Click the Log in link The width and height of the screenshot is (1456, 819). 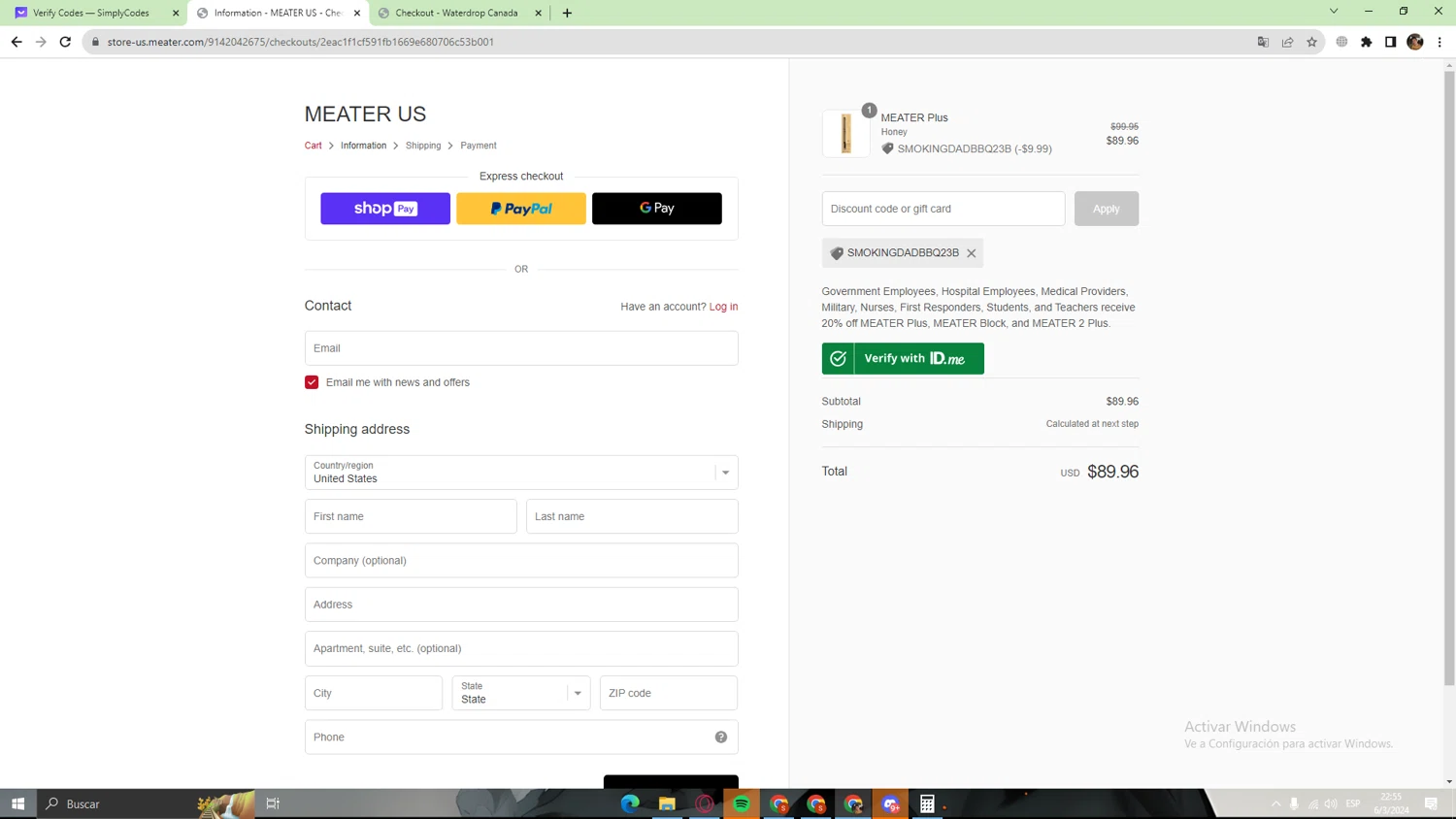tap(723, 307)
